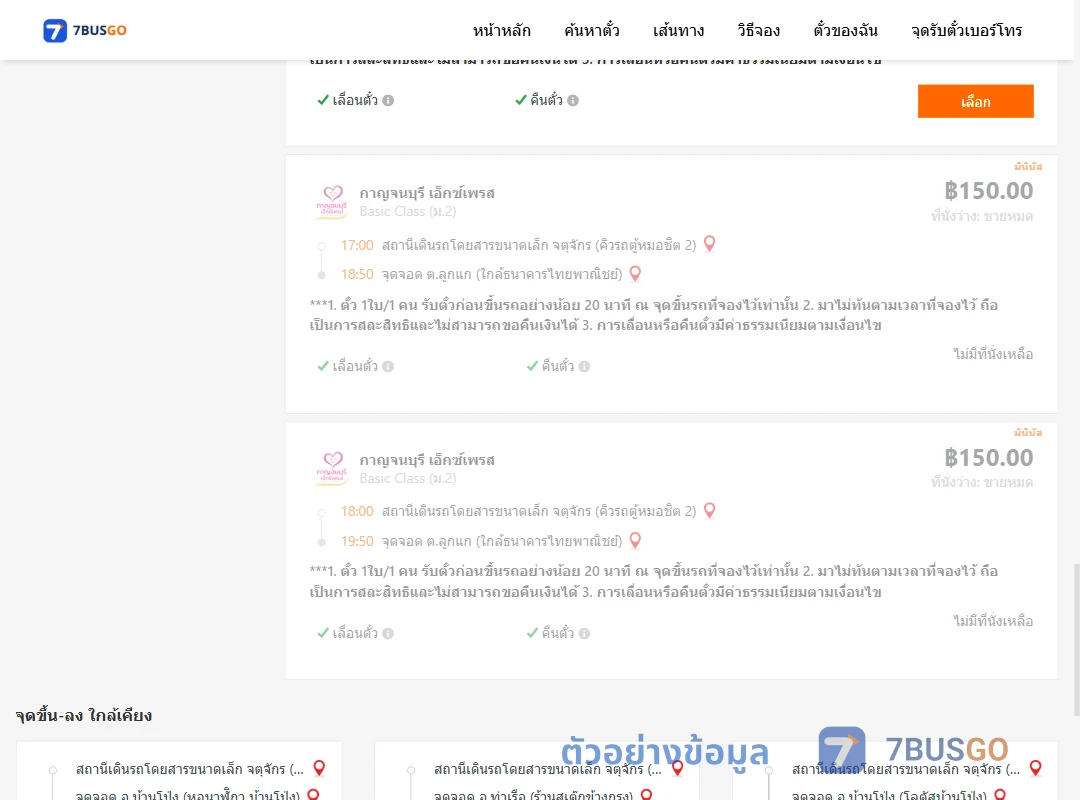Viewport: 1080px width, 800px height.
Task: Open the 7BUSGO logo in header
Action: (x=85, y=30)
